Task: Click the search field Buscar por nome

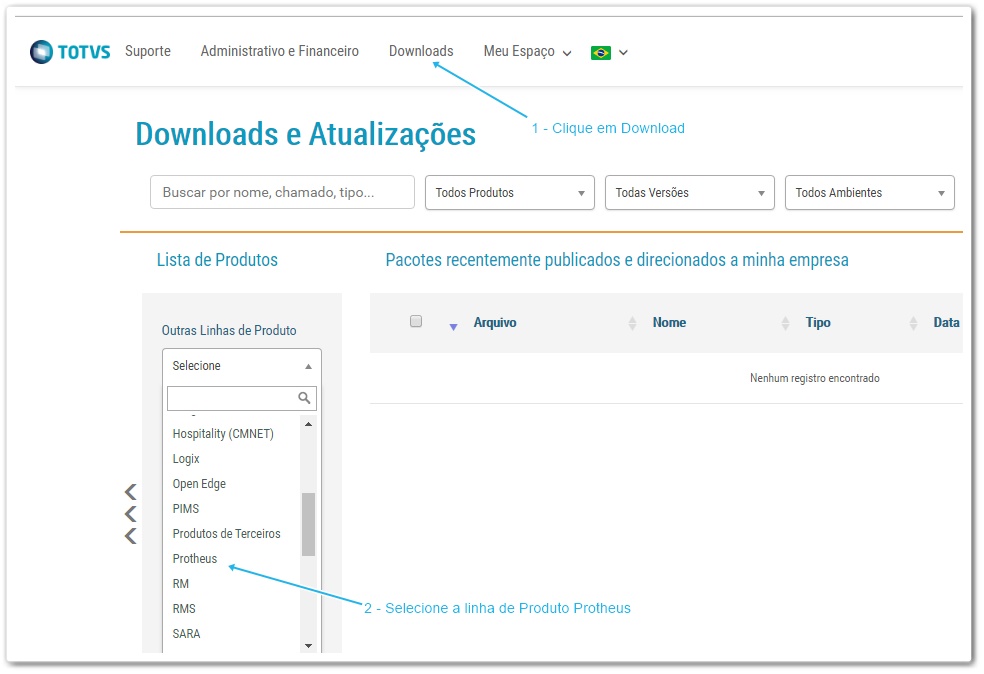Action: (x=282, y=192)
